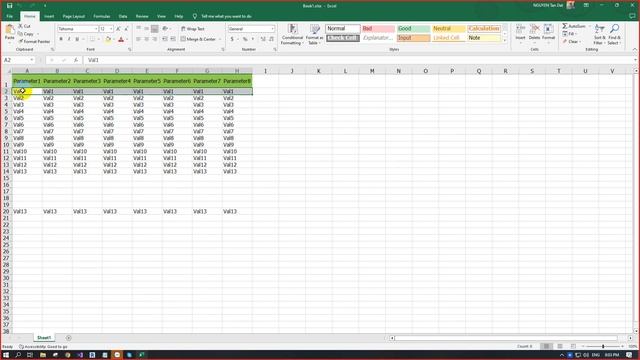Open Conditional Formatting

pyautogui.click(x=292, y=34)
